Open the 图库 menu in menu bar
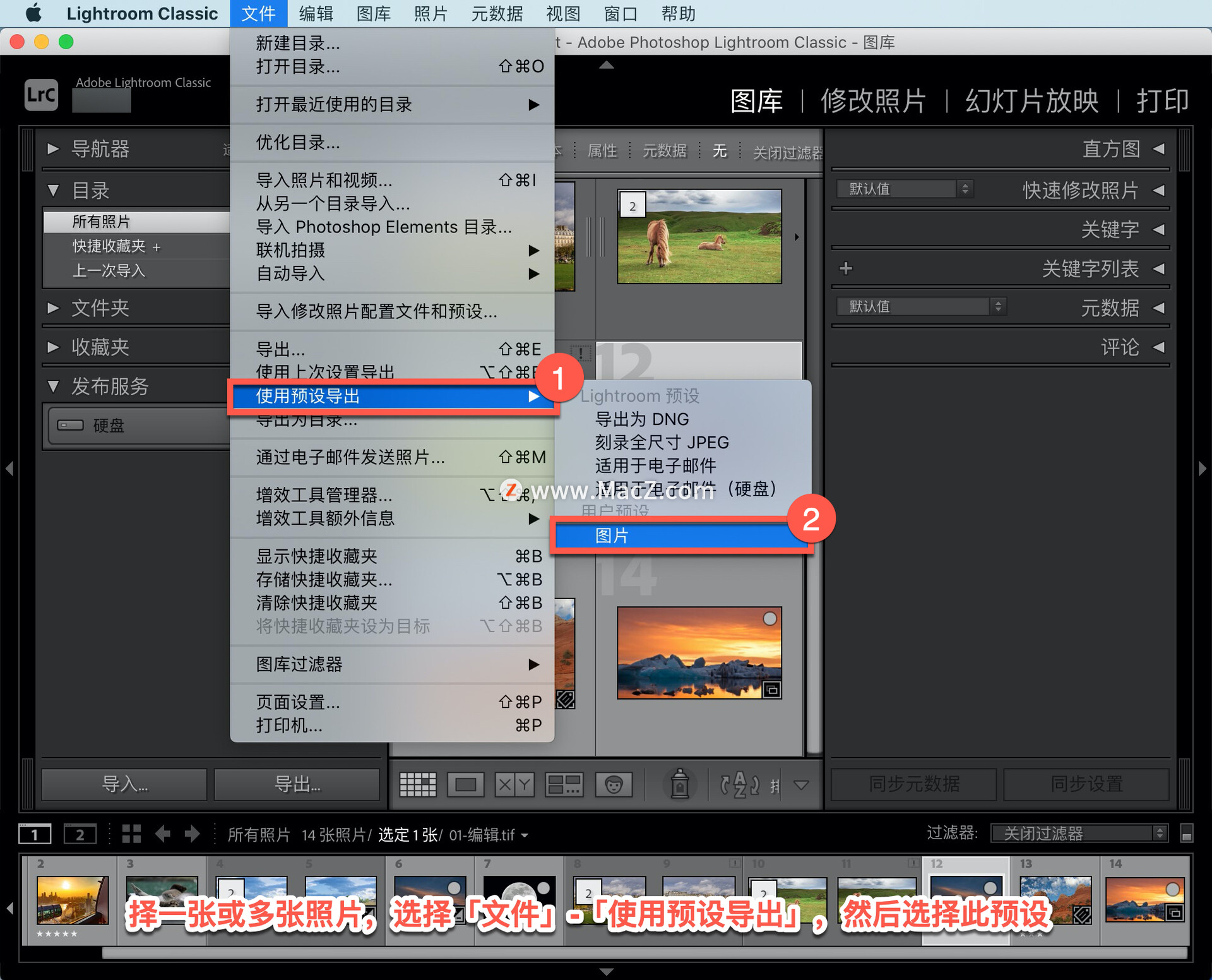Screen dimensions: 1212x980 click(374, 13)
